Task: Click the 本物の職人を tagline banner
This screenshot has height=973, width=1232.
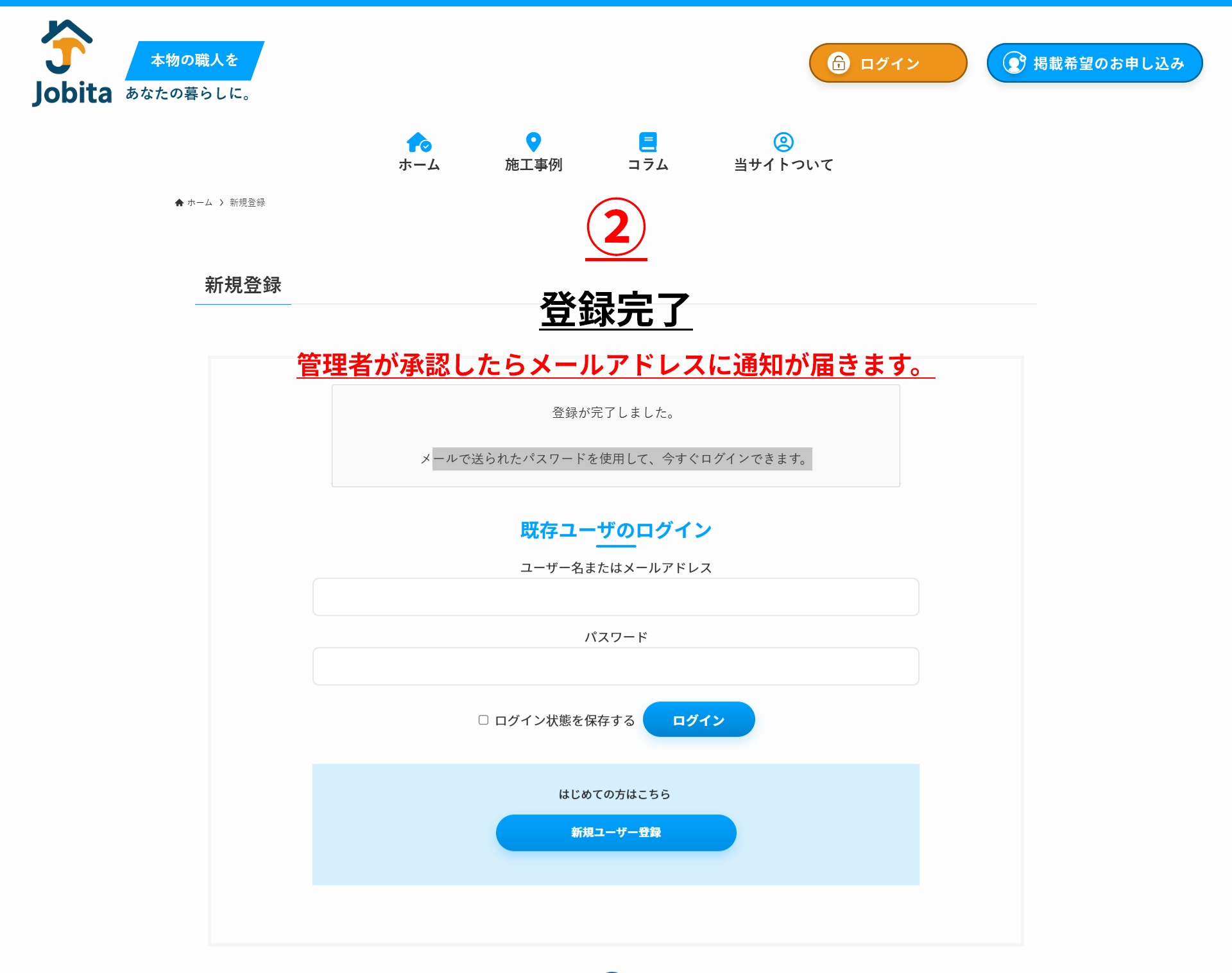Action: tap(194, 60)
